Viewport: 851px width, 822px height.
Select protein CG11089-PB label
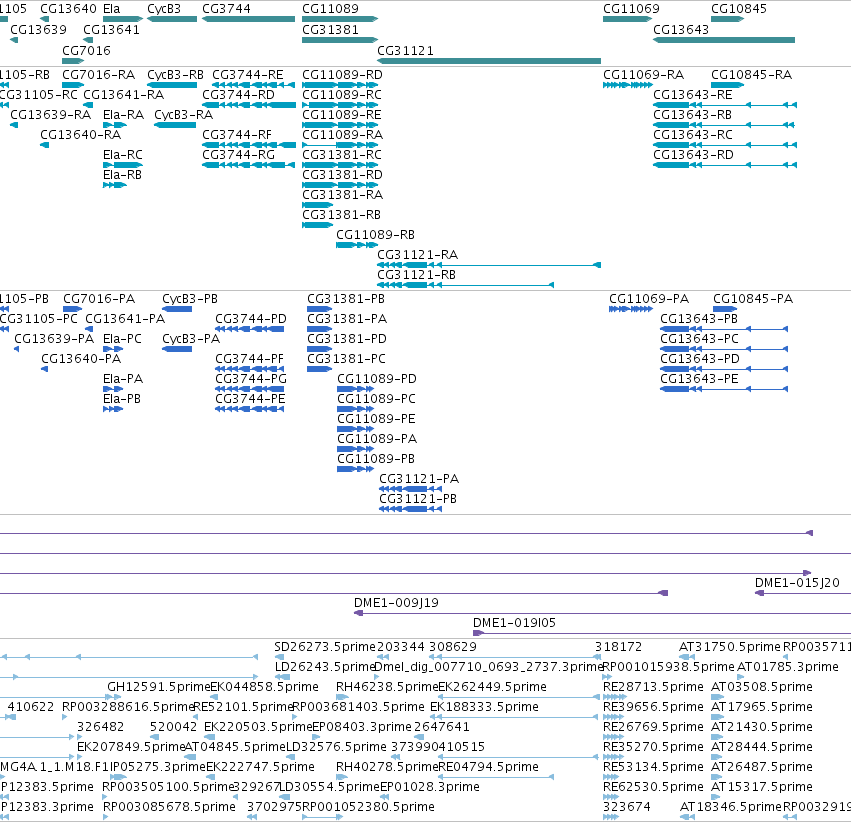point(376,458)
